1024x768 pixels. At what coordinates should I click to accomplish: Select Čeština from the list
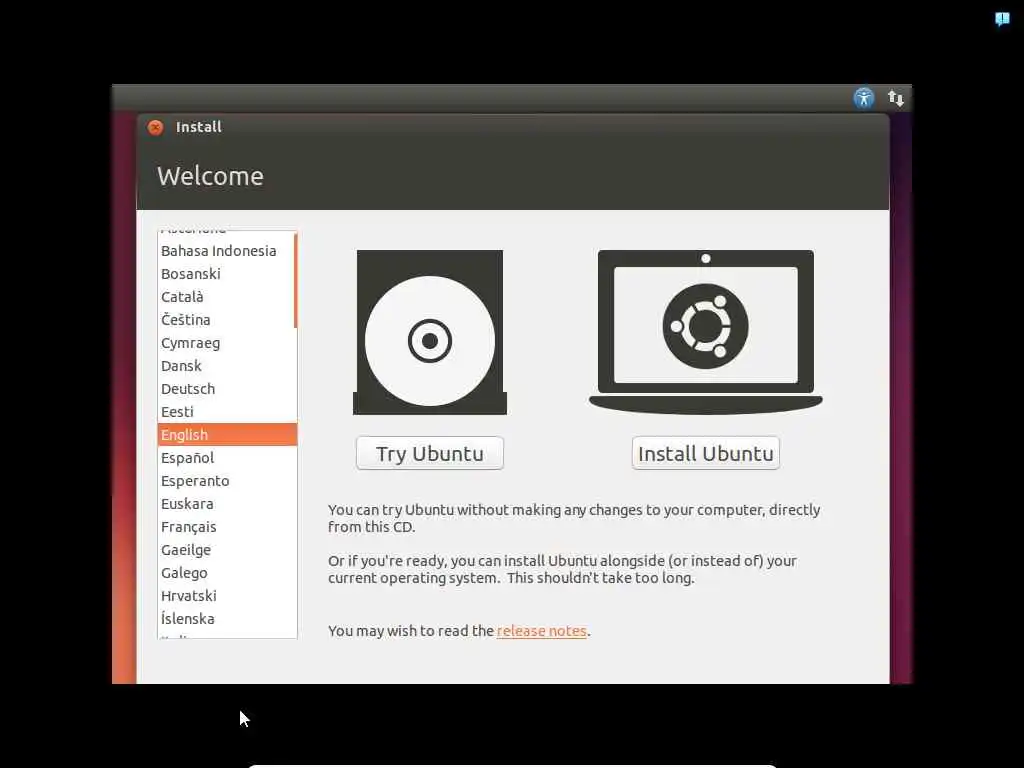click(x=227, y=319)
